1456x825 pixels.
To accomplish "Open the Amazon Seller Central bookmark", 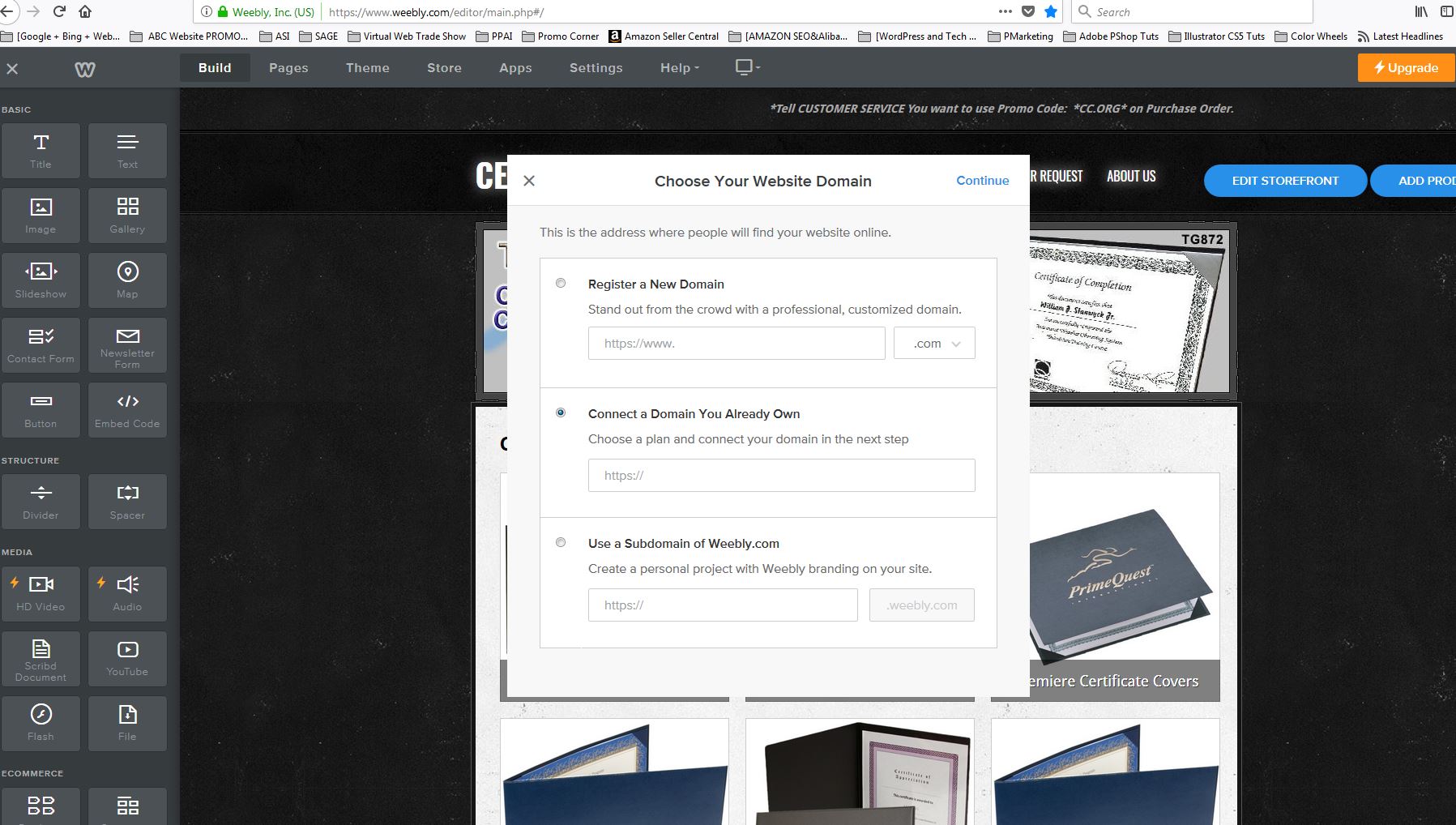I will coord(664,36).
